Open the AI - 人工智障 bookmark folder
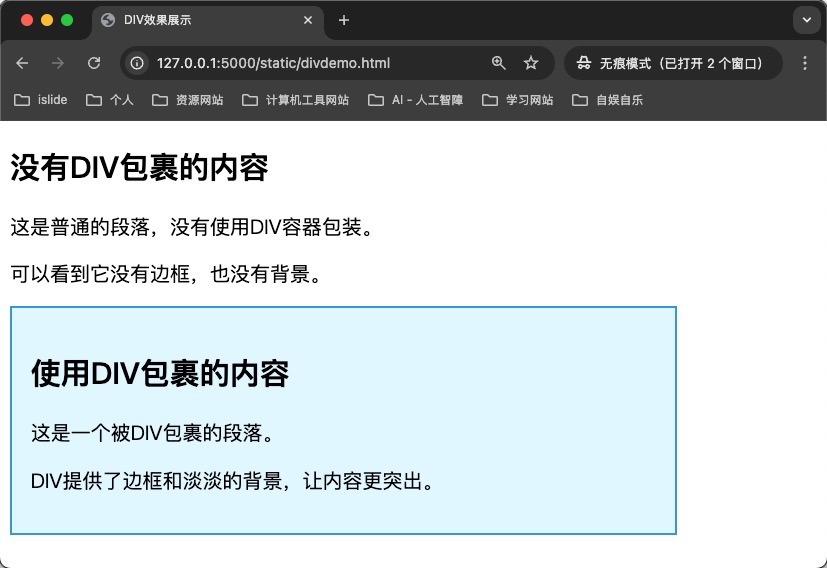827x568 pixels. [x=416, y=100]
